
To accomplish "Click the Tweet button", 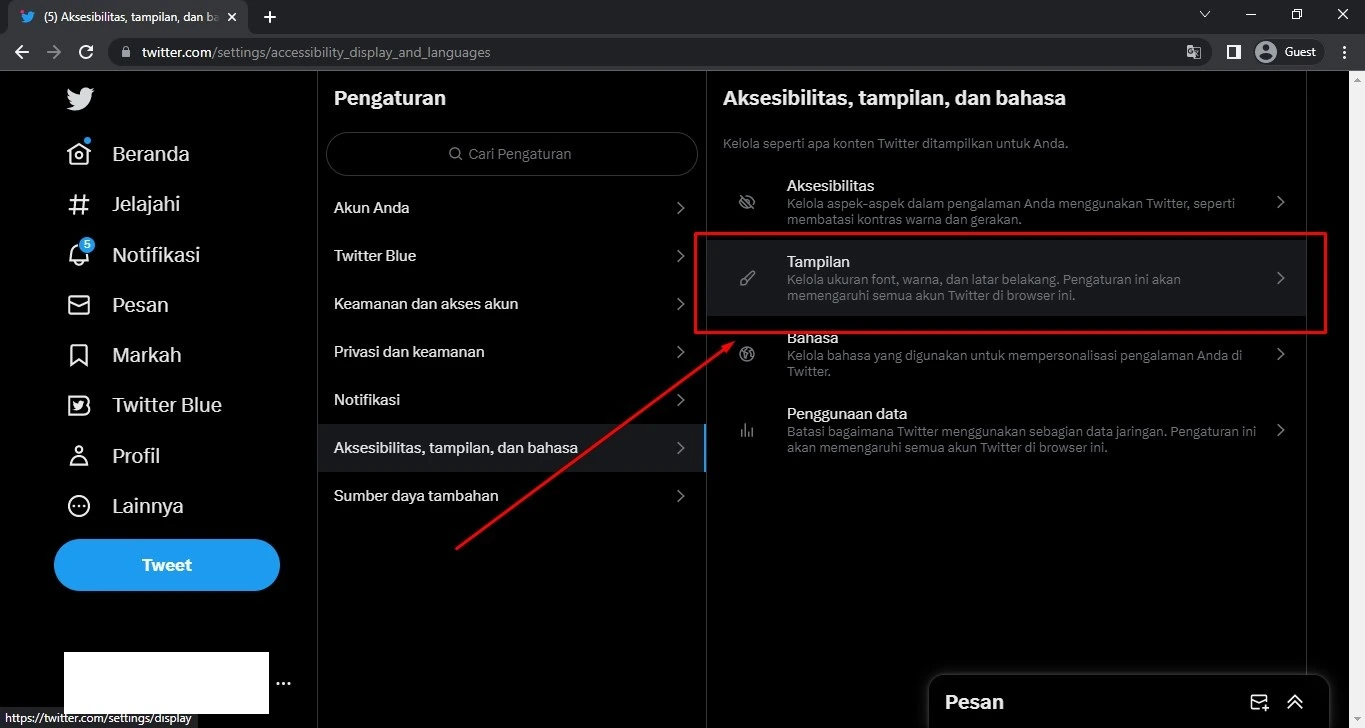I will (x=167, y=565).
